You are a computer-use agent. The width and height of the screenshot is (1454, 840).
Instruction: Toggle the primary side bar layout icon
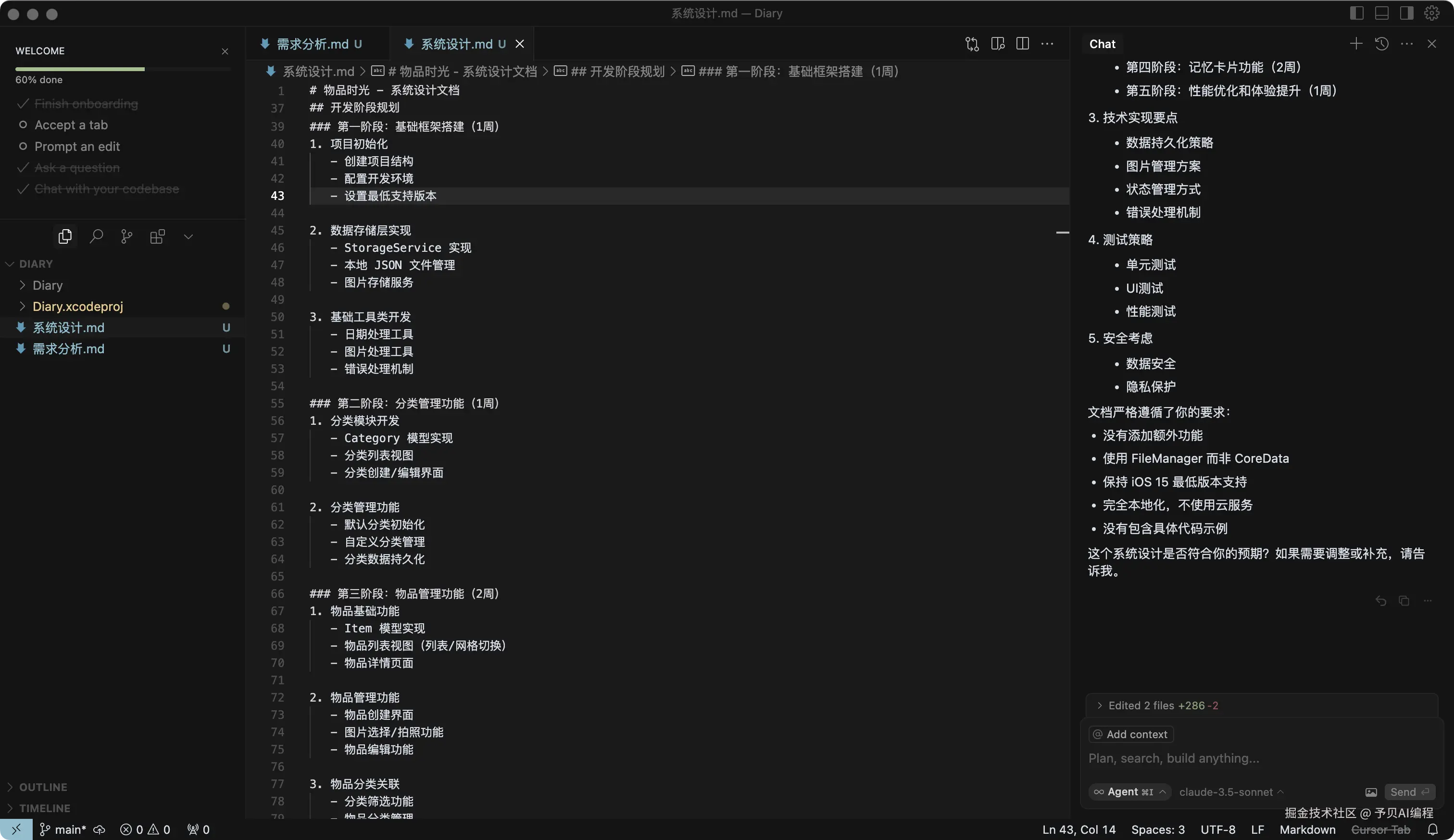click(x=1356, y=13)
